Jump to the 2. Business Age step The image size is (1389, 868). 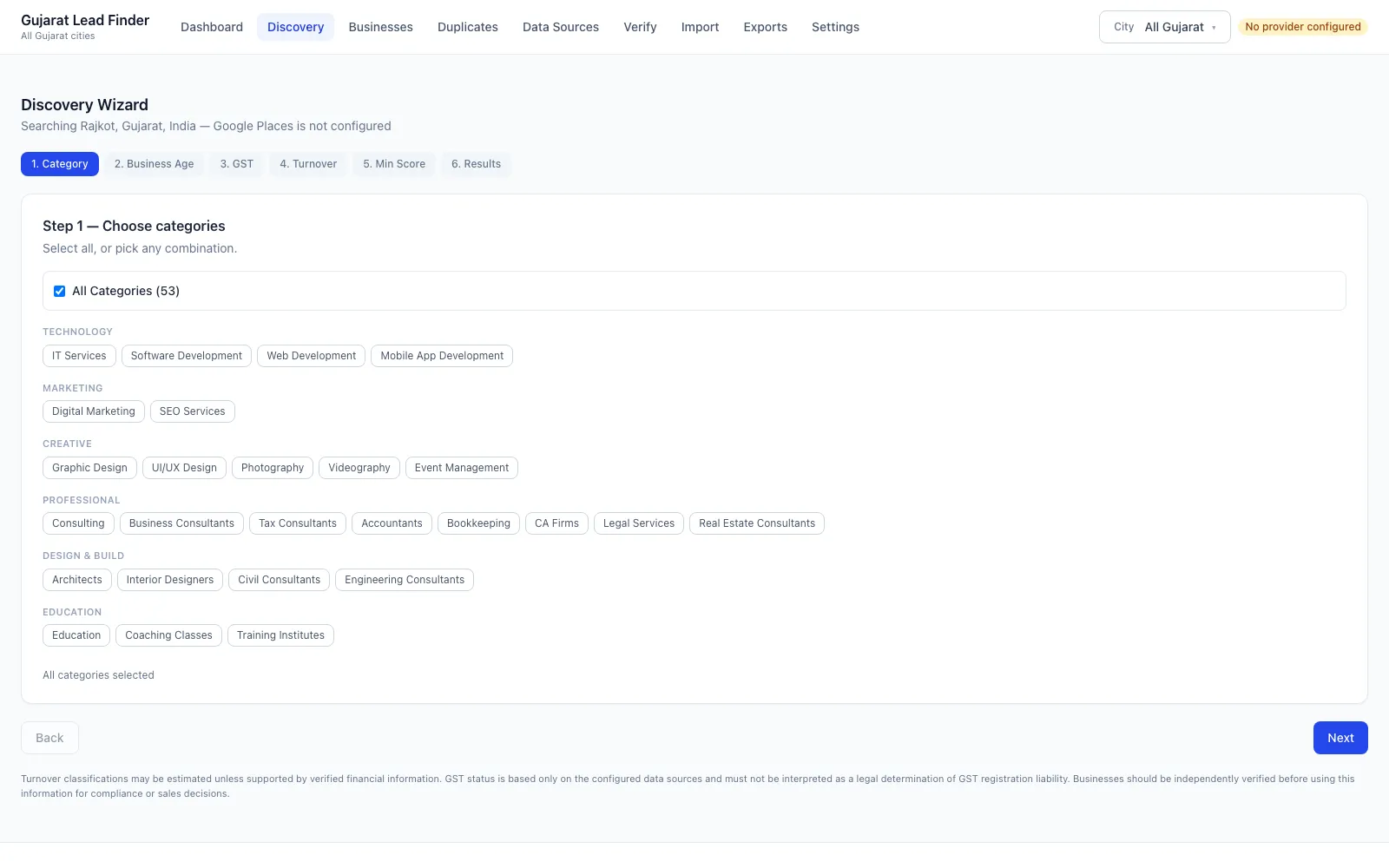coord(155,164)
